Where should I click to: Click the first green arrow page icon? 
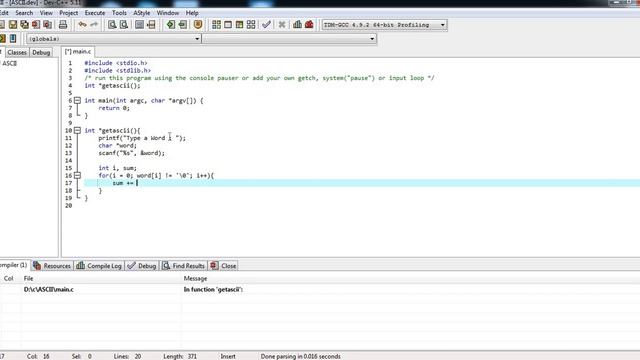[171, 24]
